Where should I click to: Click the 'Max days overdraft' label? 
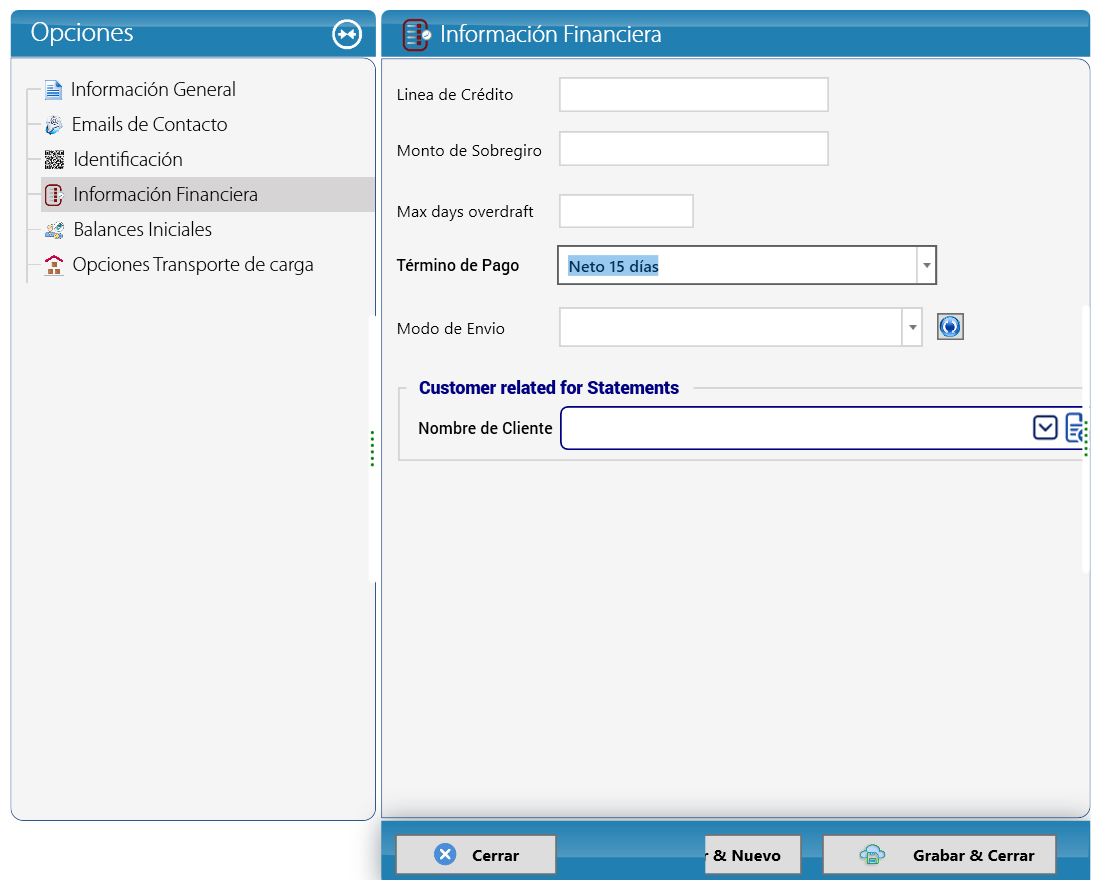(x=464, y=212)
